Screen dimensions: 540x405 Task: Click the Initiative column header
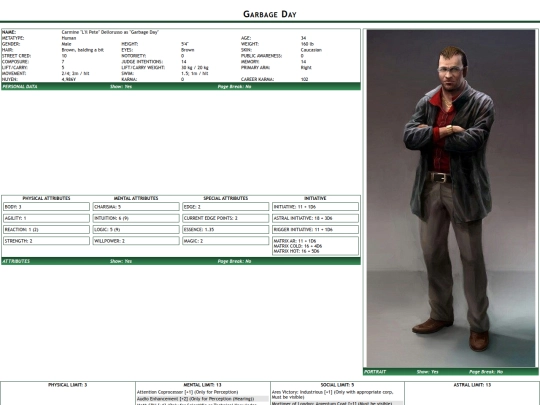pyautogui.click(x=315, y=198)
